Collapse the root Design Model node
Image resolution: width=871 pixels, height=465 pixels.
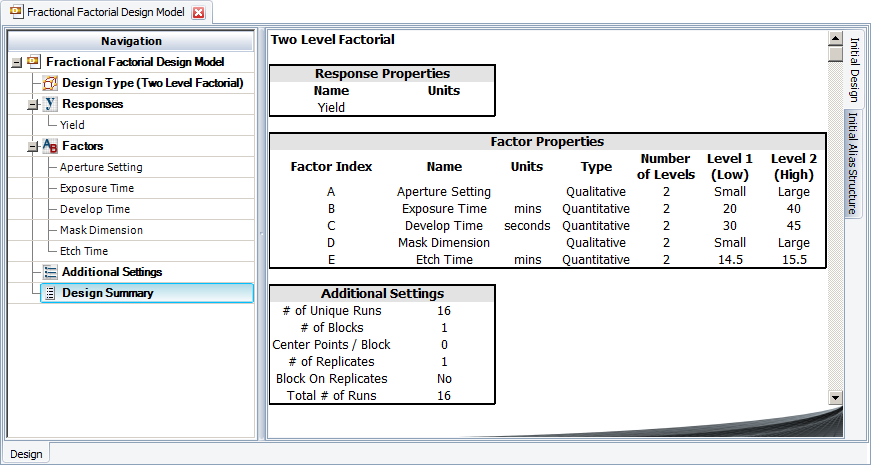16,62
